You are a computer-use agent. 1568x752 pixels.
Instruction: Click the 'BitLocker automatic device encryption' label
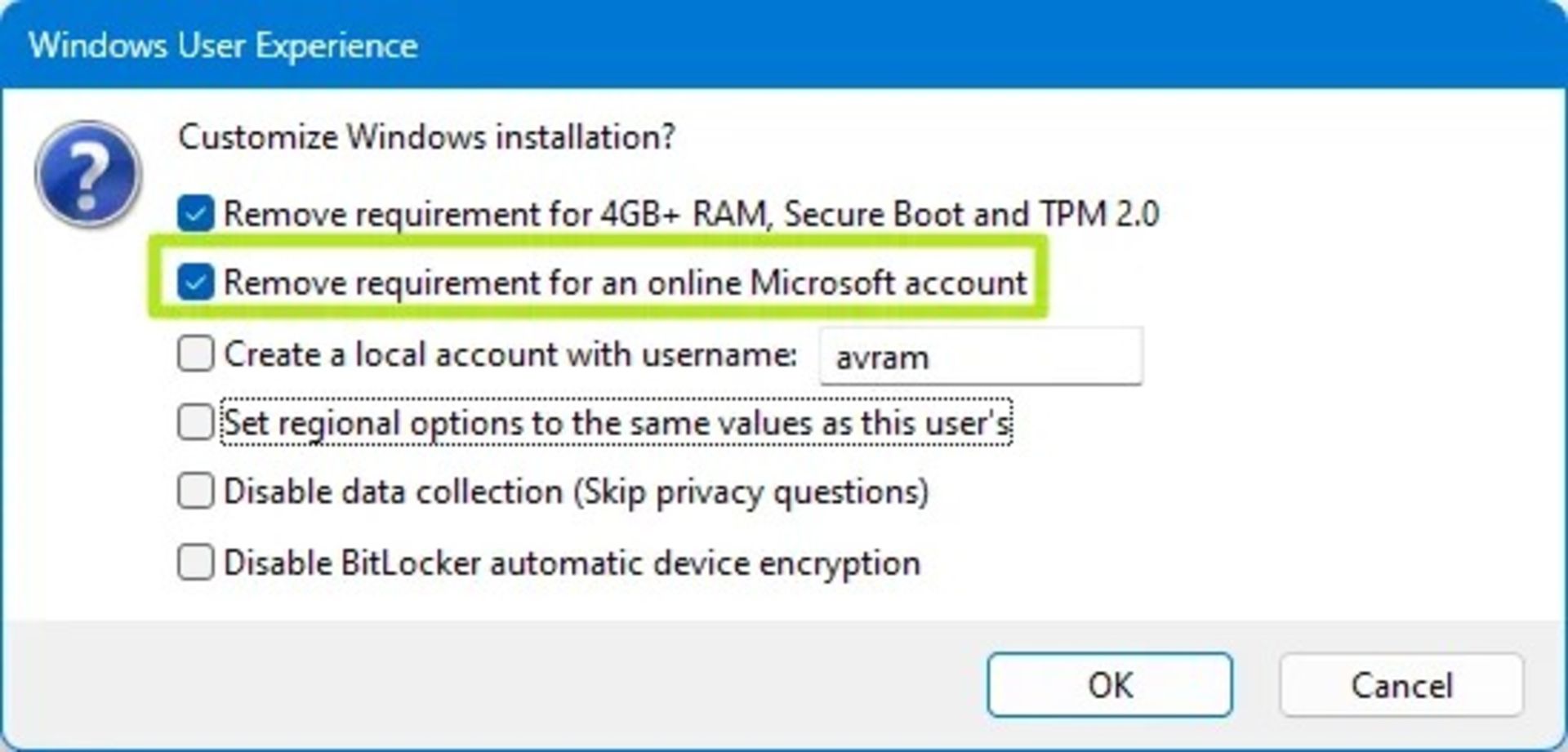pos(630,563)
